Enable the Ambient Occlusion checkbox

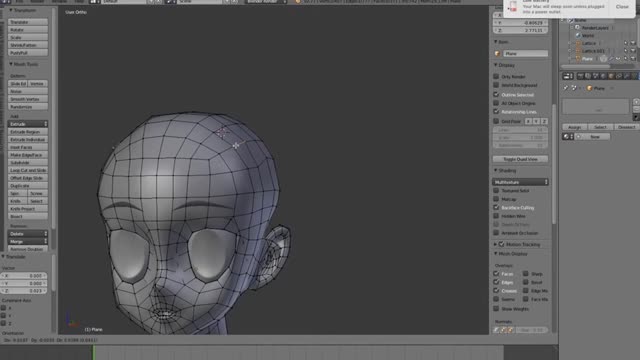click(496, 233)
